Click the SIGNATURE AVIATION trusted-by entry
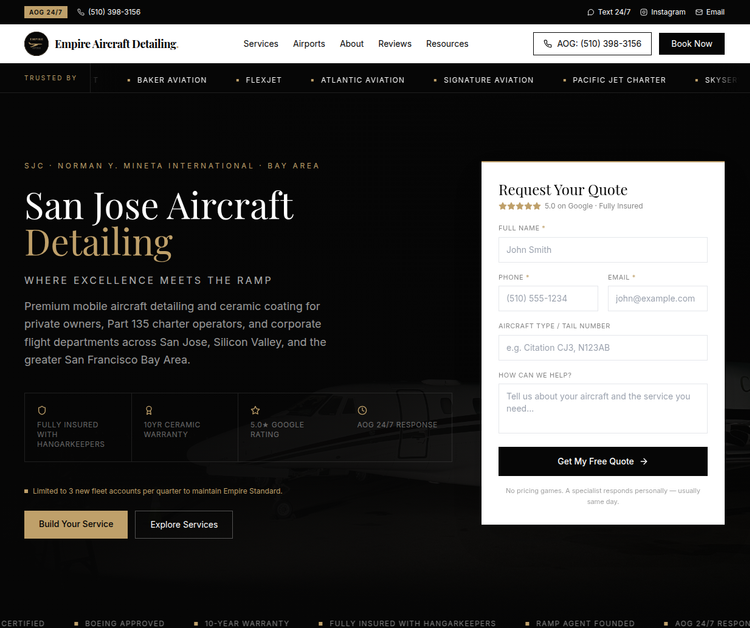 point(488,80)
